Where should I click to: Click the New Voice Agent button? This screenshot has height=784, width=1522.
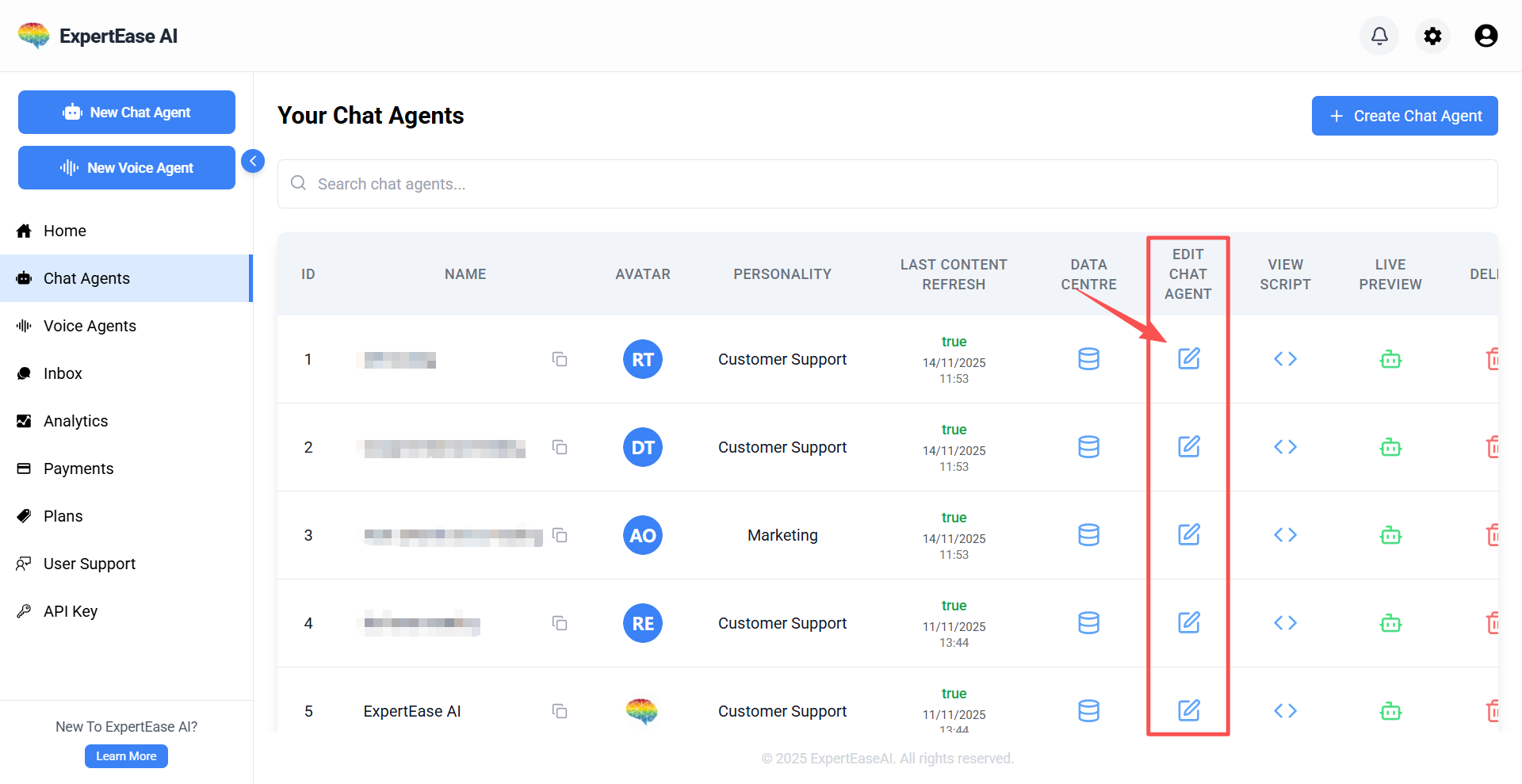tap(127, 168)
